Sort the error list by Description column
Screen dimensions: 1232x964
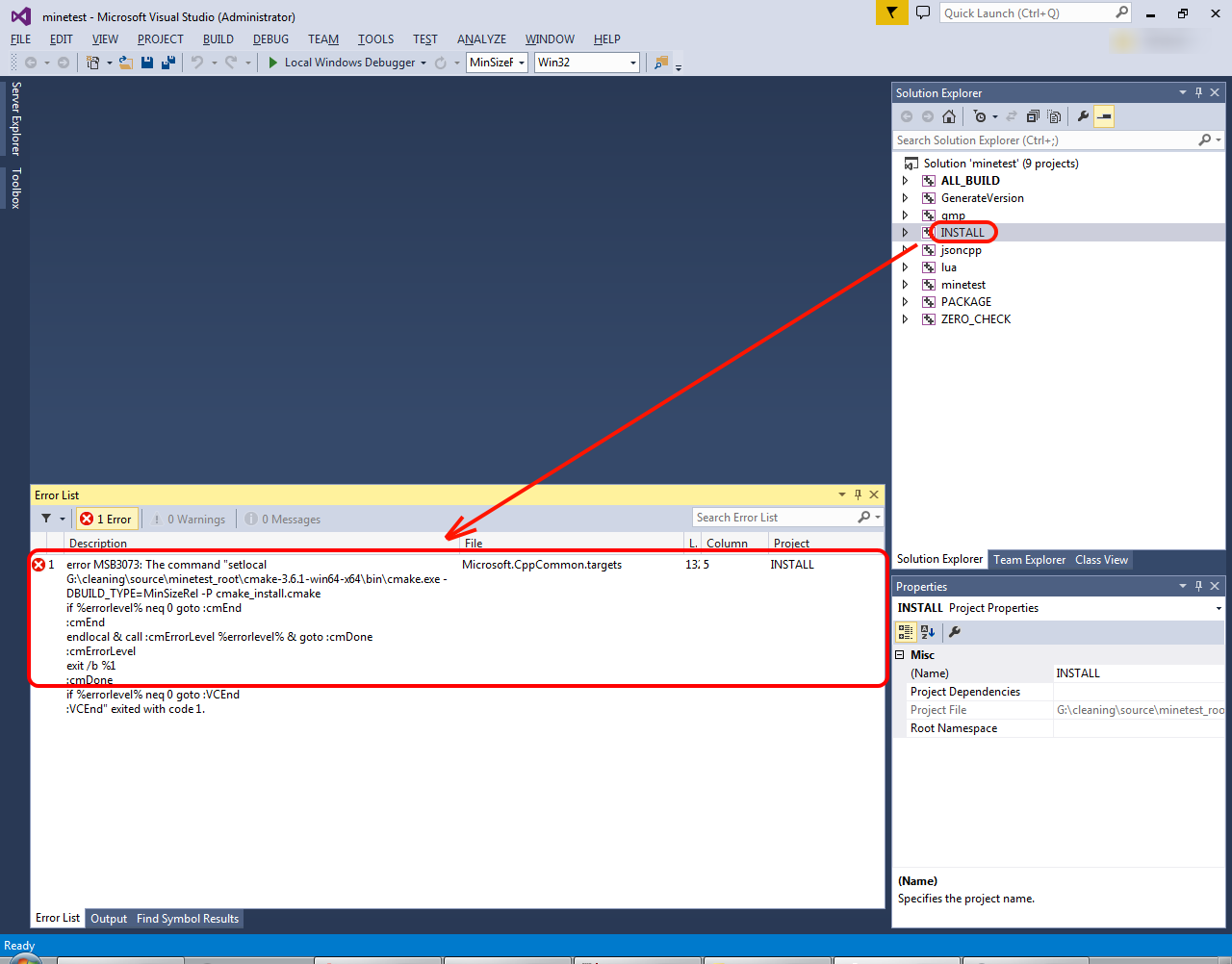pos(98,544)
